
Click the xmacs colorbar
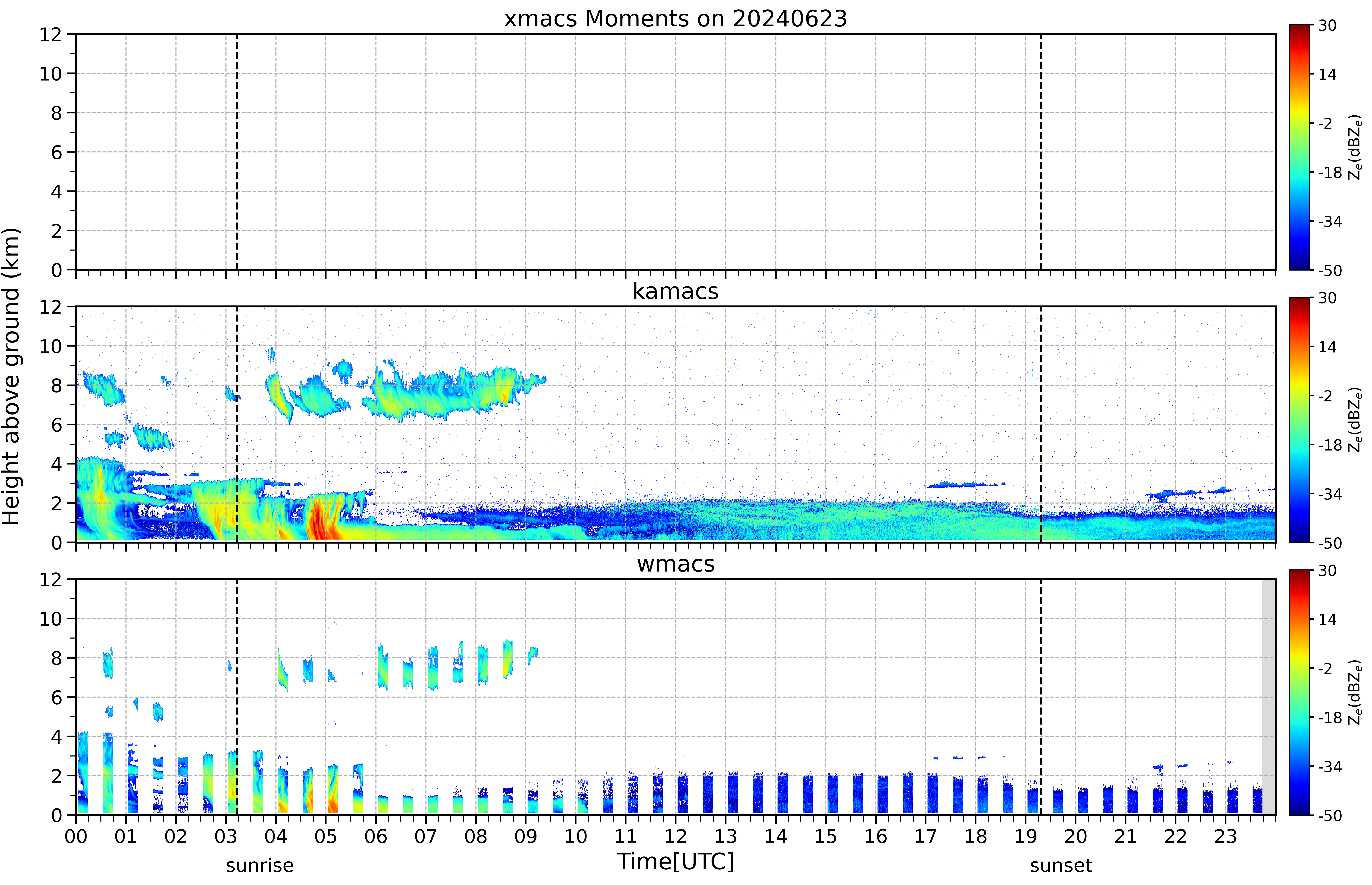click(1300, 147)
